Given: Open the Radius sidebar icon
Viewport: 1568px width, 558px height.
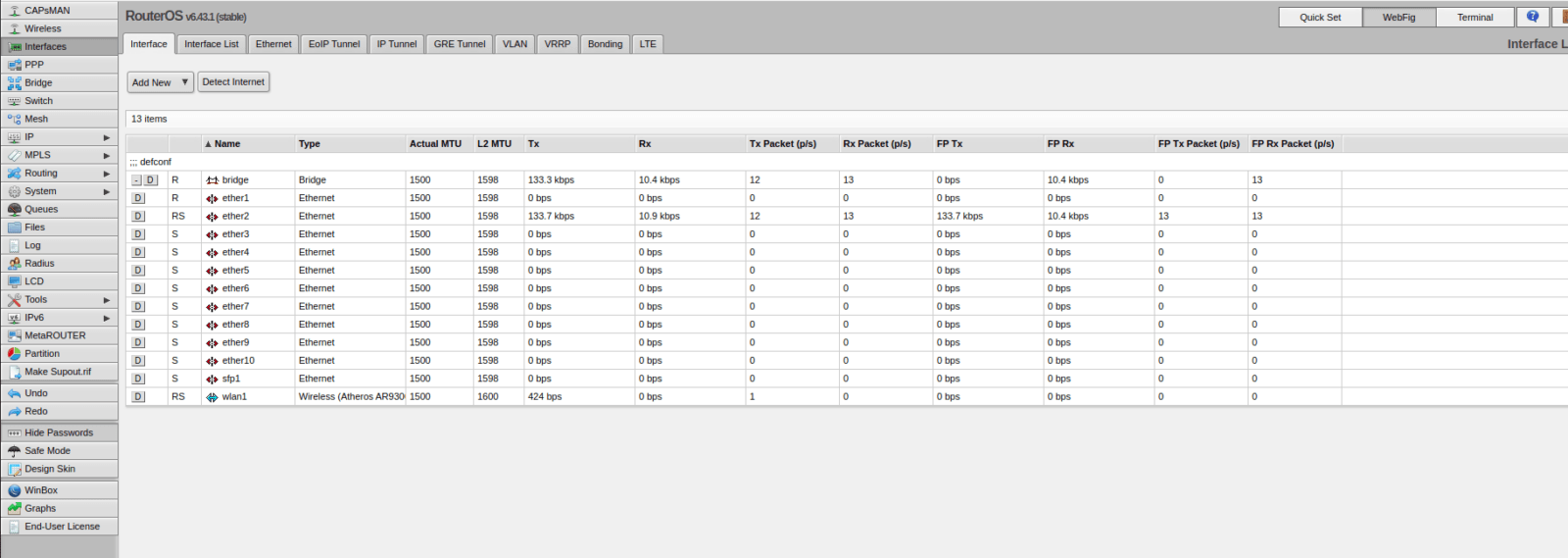Looking at the screenshot, I should (14, 263).
